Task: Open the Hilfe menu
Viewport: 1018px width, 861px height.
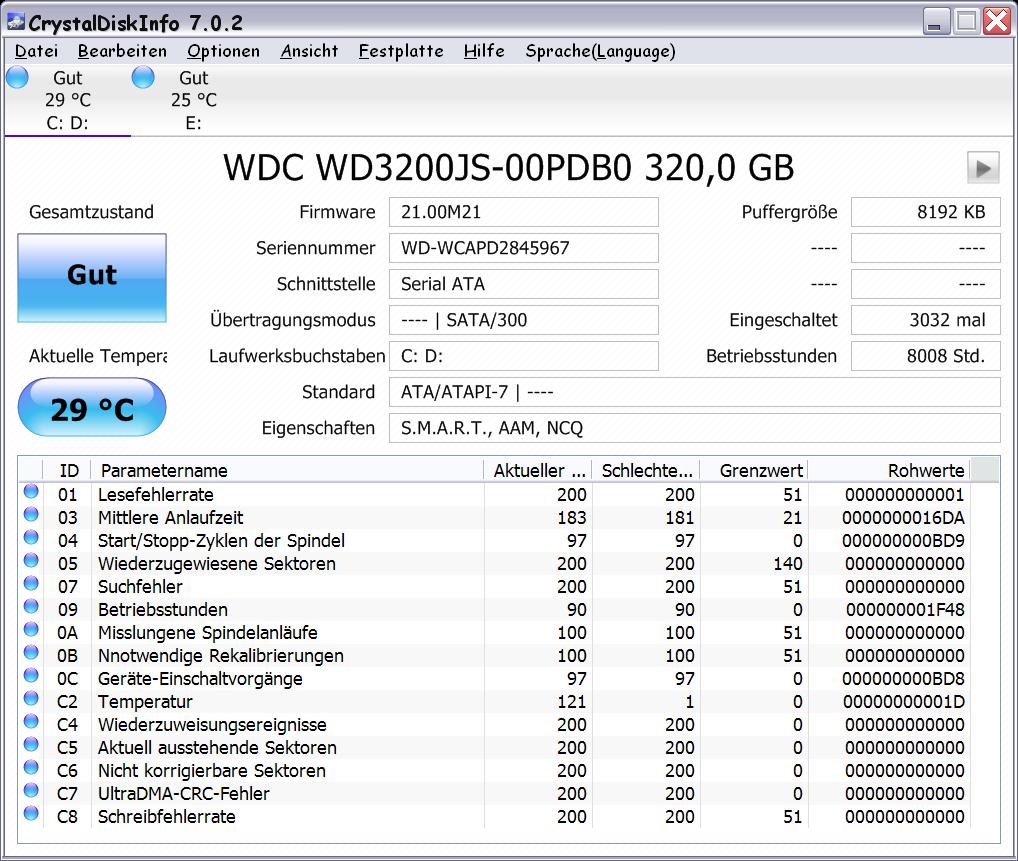Action: [x=484, y=51]
